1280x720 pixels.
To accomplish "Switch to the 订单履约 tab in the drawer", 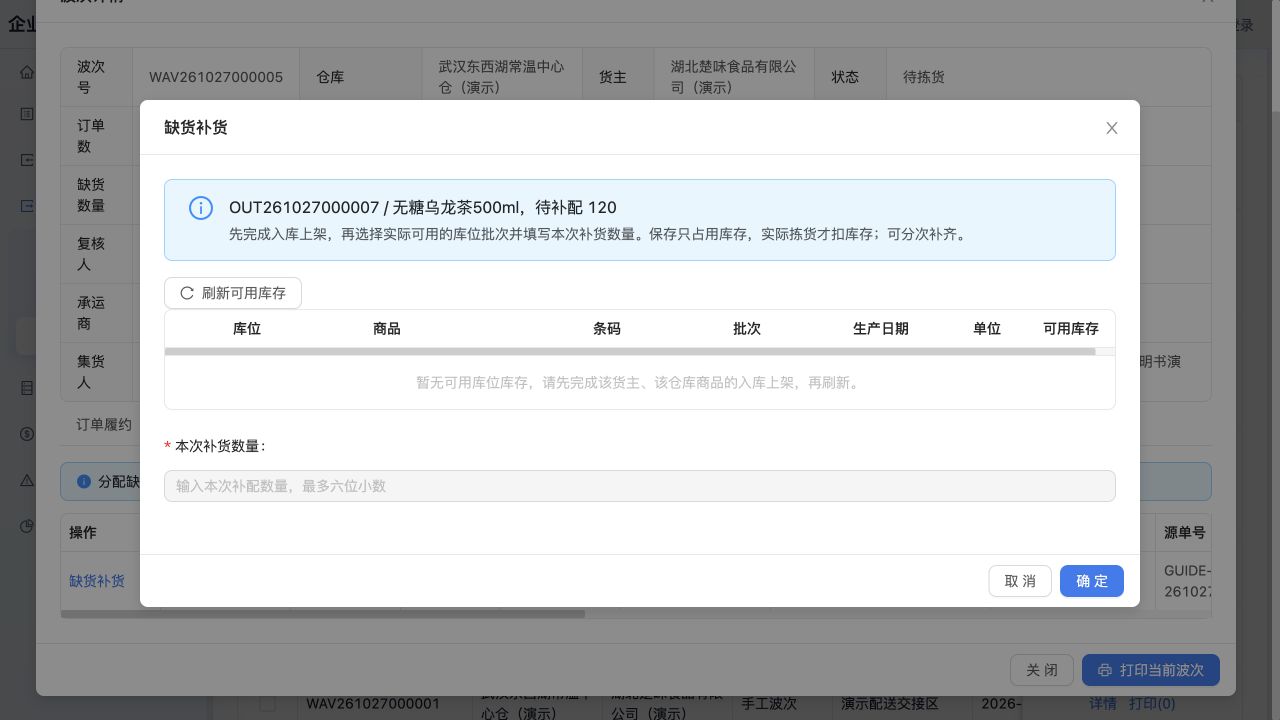I will (104, 424).
